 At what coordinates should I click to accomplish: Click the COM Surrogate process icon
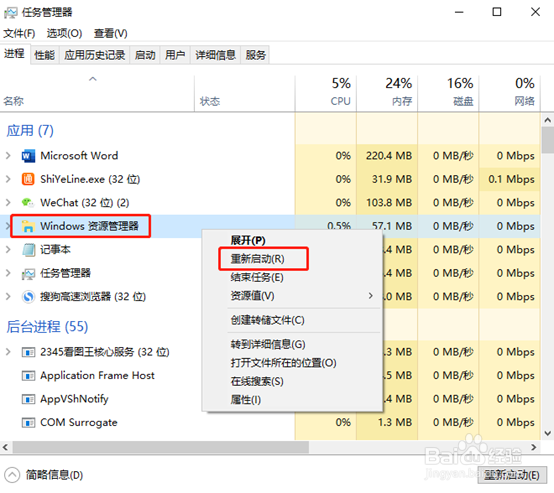pyautogui.click(x=28, y=422)
